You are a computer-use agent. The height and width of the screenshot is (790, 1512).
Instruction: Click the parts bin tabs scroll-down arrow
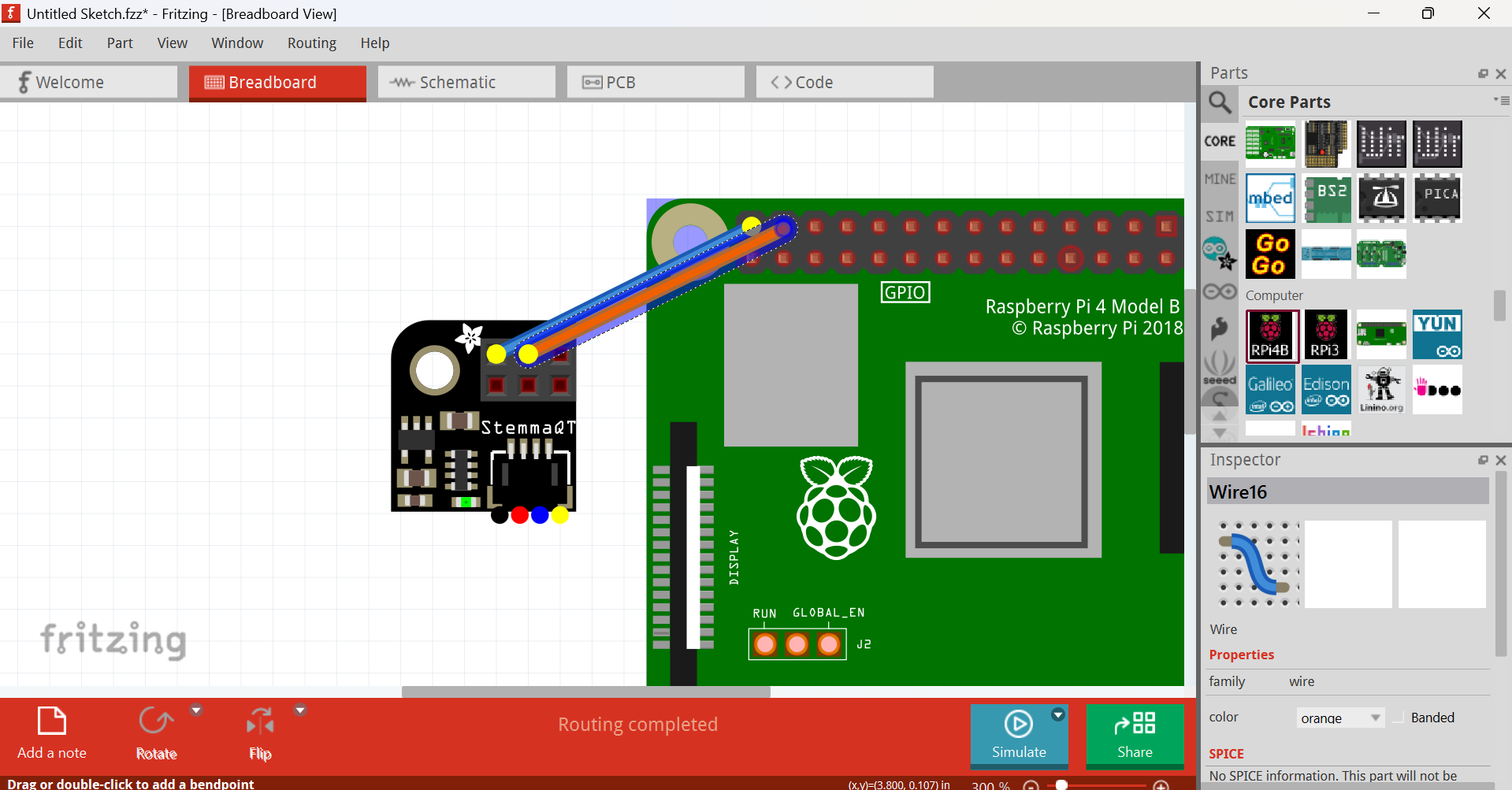(1220, 432)
